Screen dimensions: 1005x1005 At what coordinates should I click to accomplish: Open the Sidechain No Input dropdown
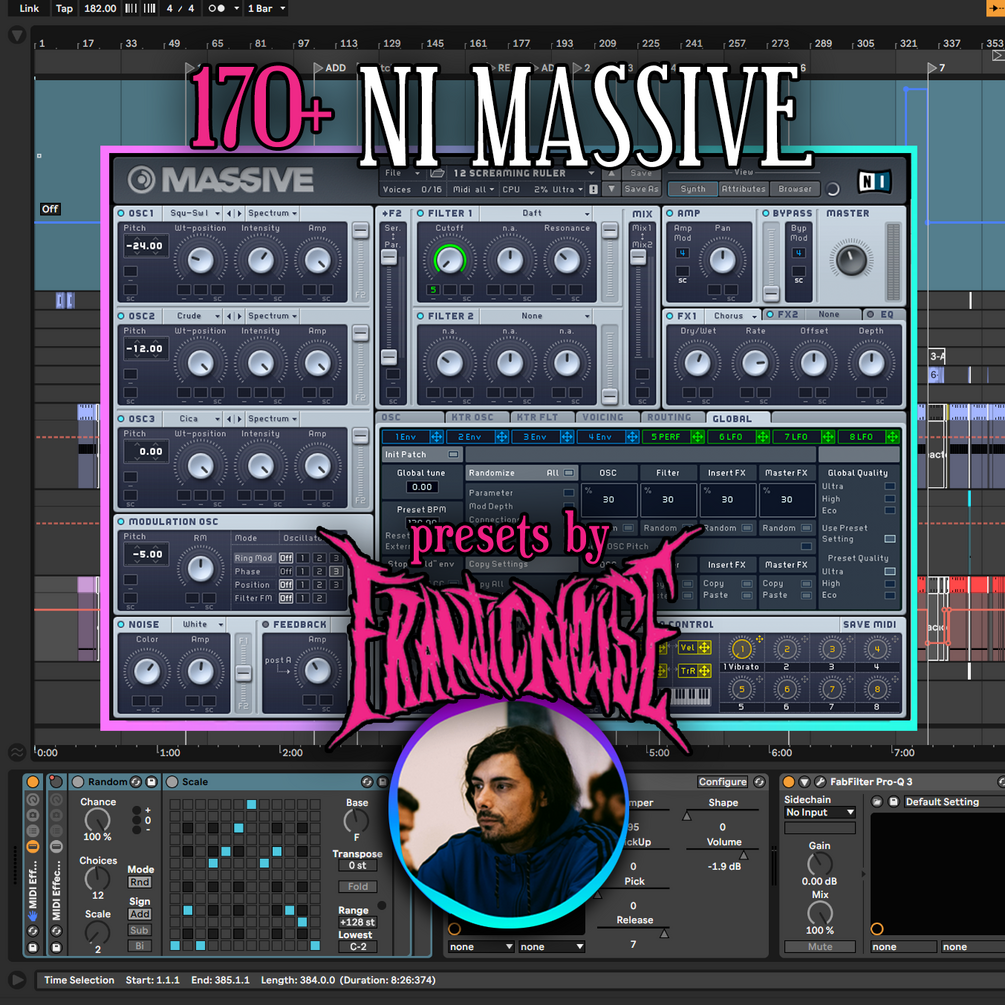(820, 812)
